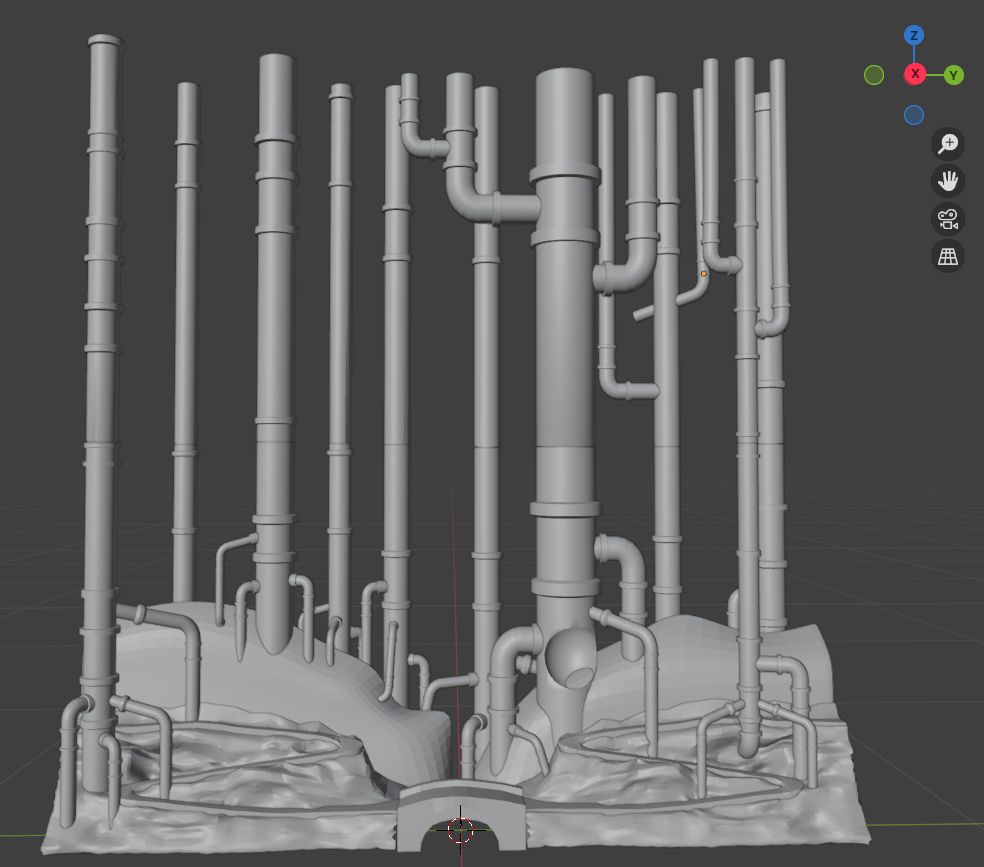Click the short angled pipe stub left of the origin dot
Screen dimensions: 984x867
pos(647,313)
